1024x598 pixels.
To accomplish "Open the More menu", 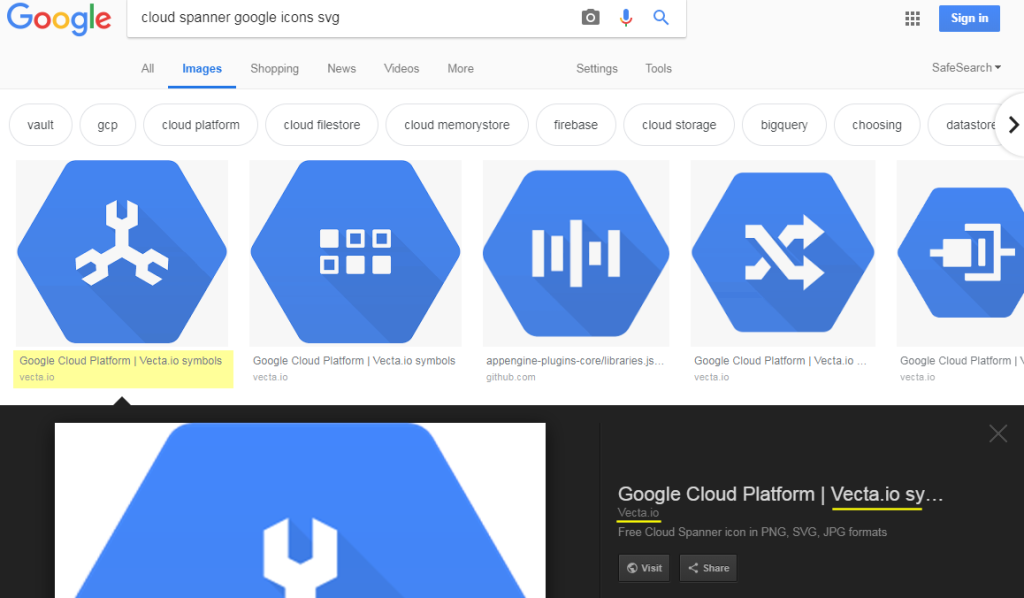I will [460, 69].
